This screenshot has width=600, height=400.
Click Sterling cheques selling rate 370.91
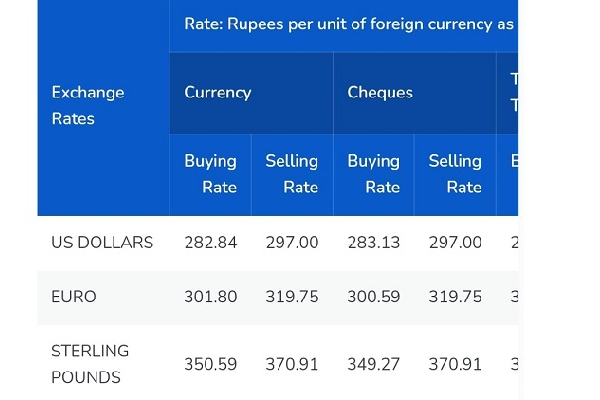pos(455,364)
